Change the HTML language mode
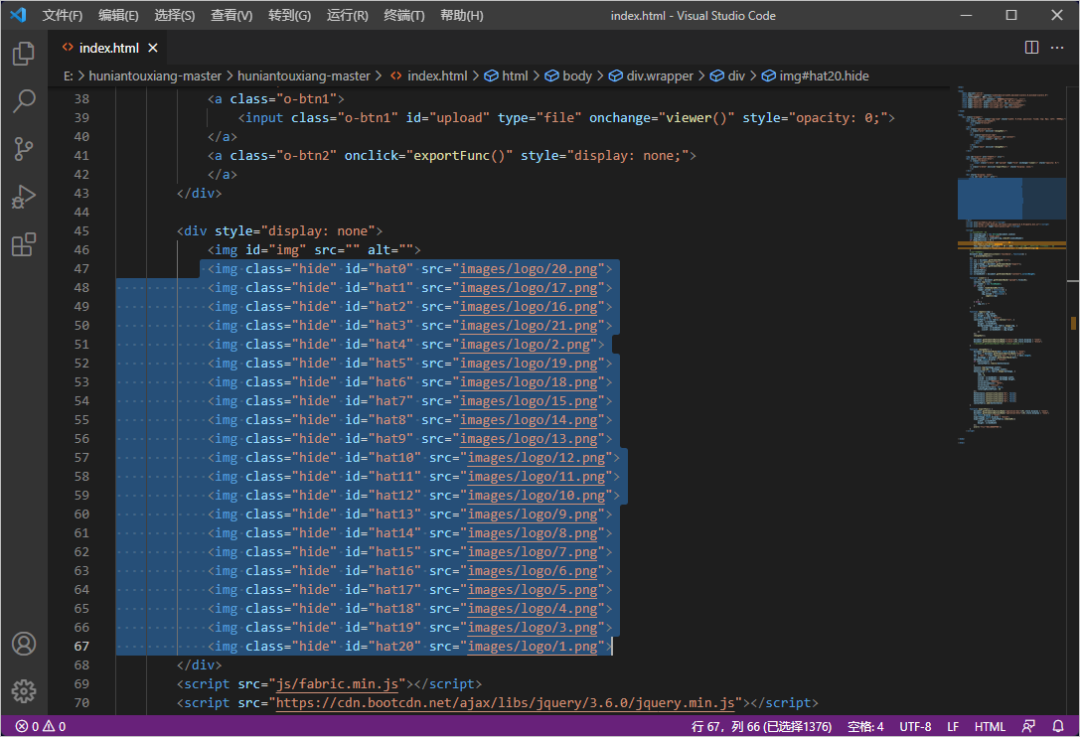The height and width of the screenshot is (737, 1080). point(990,726)
